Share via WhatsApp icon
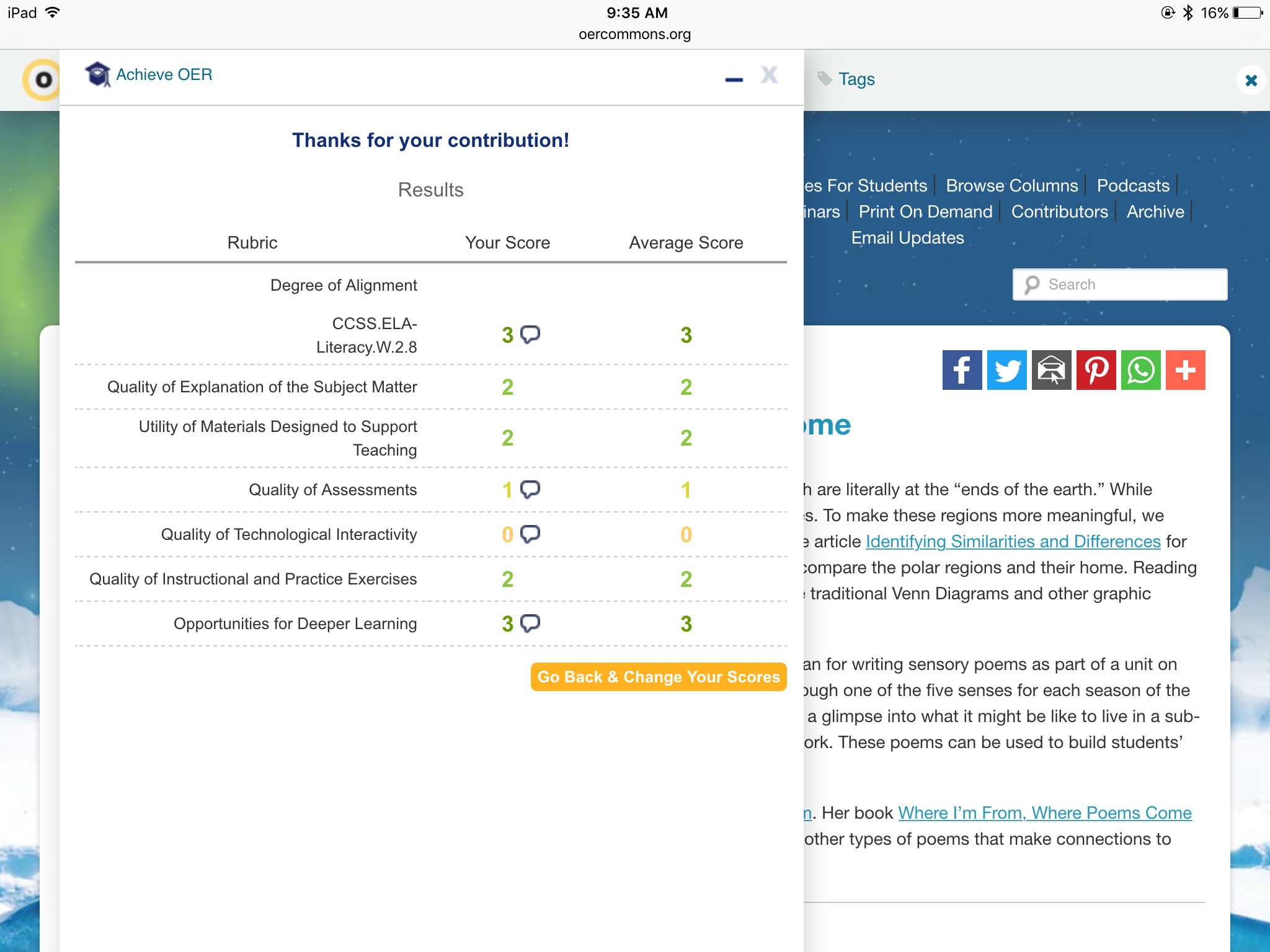The width and height of the screenshot is (1270, 952). (x=1140, y=370)
